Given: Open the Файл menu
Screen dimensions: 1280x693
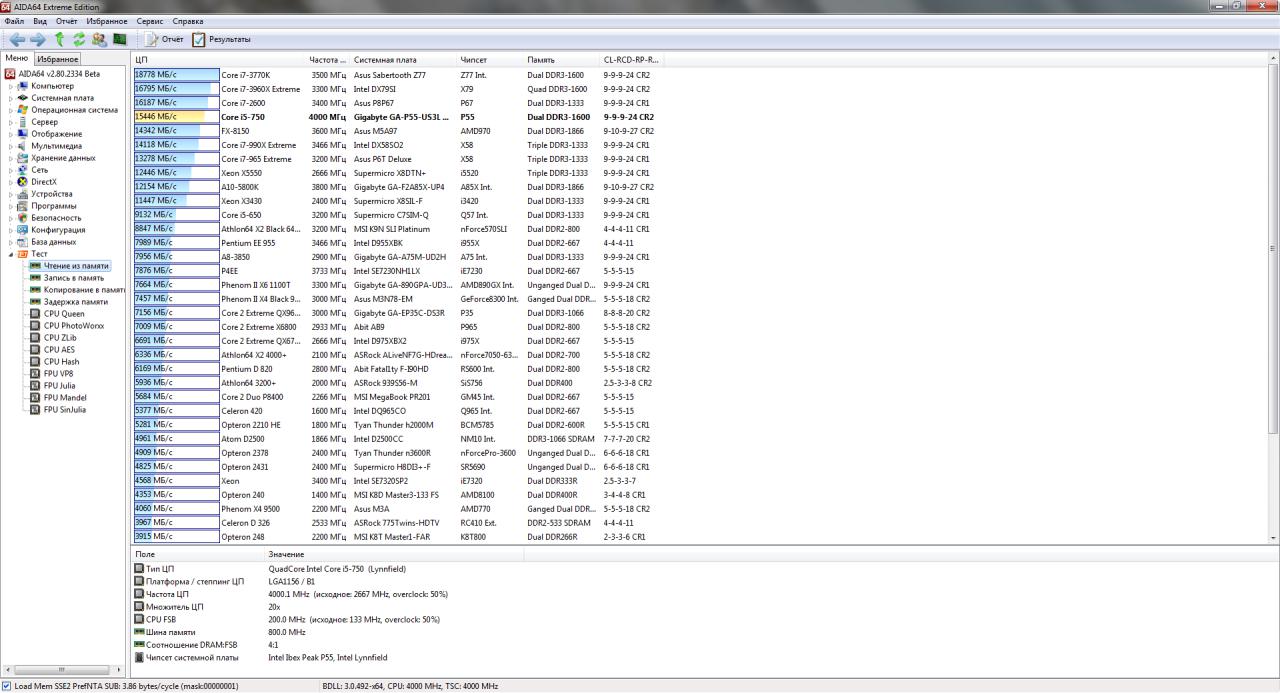Looking at the screenshot, I should tap(14, 21).
